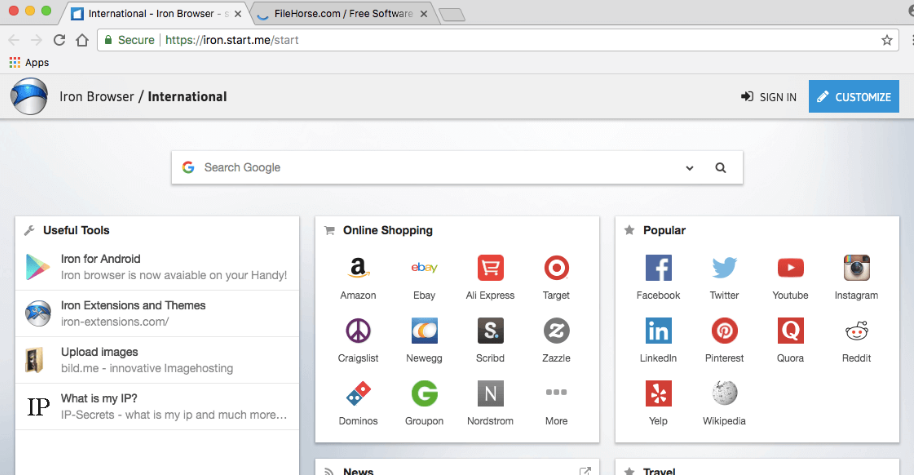Click the address bar URL
This screenshot has height=475, width=914.
231,40
